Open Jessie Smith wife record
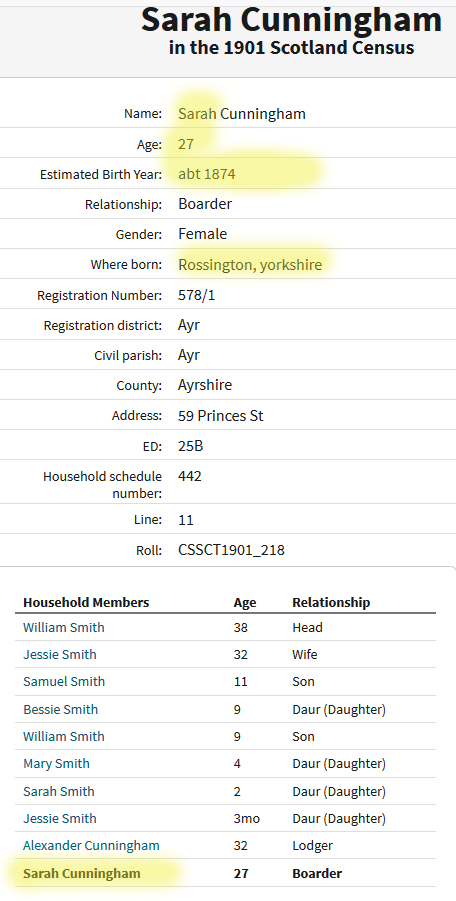456x901 pixels. pyautogui.click(x=60, y=654)
